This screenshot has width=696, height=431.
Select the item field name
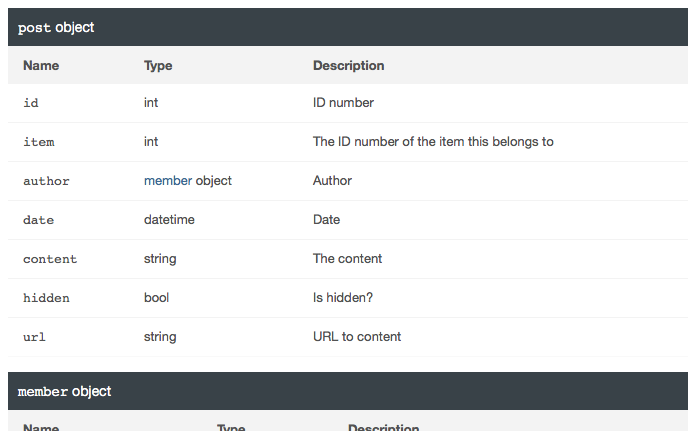point(39,142)
